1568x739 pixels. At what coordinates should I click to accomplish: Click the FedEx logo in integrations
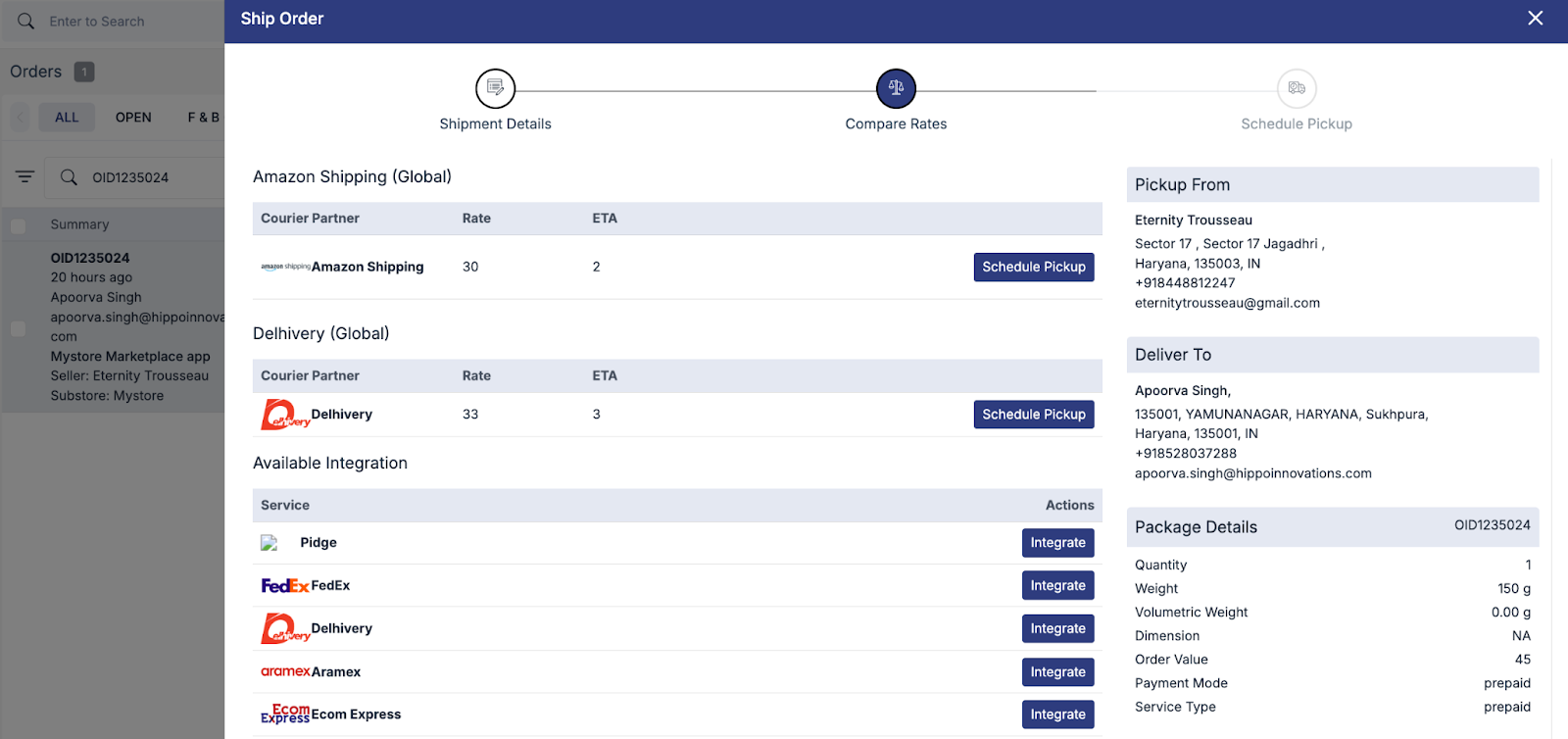pos(284,586)
